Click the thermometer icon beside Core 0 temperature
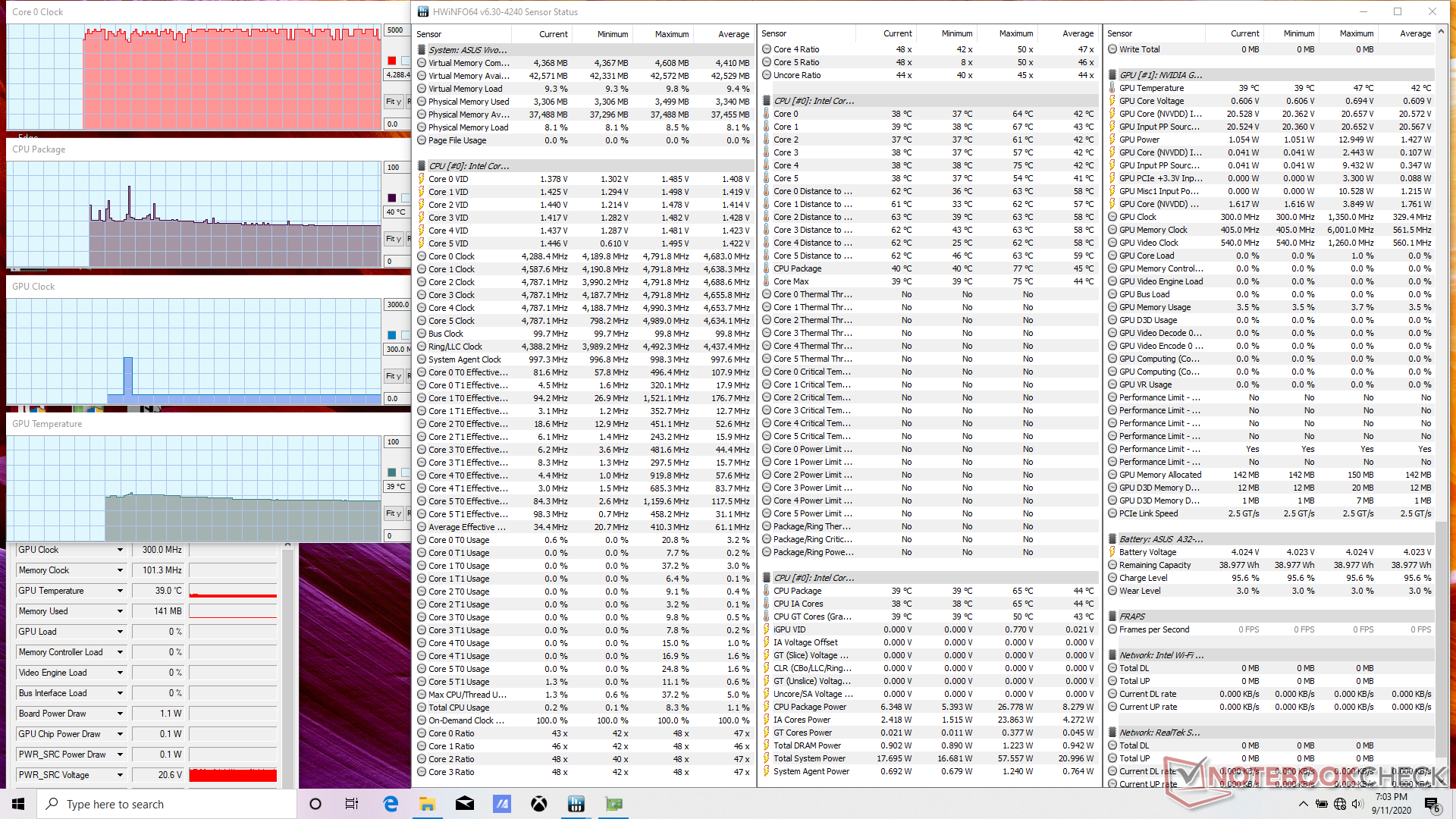 767,114
